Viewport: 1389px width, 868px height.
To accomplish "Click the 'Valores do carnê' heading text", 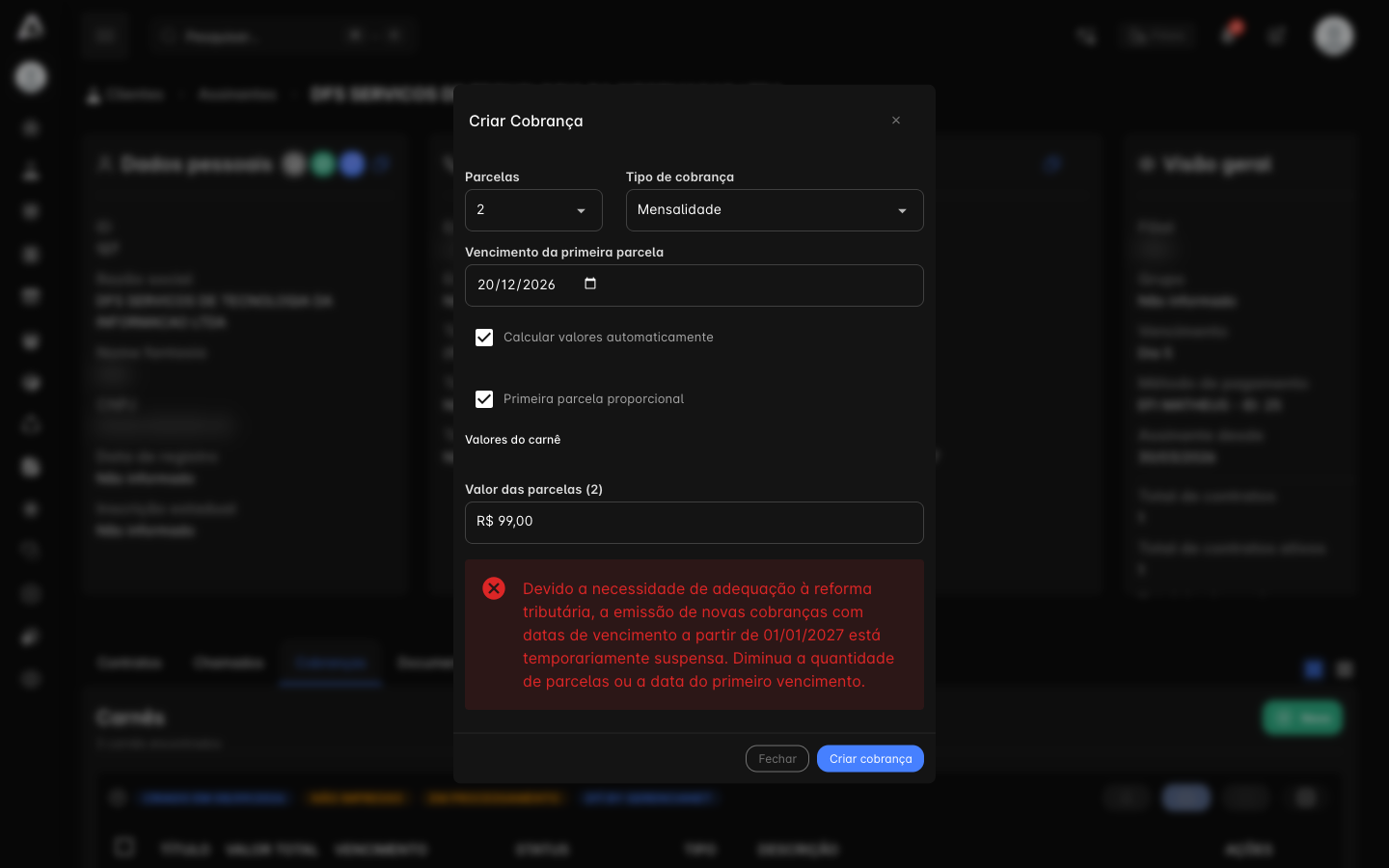I will 512,440.
